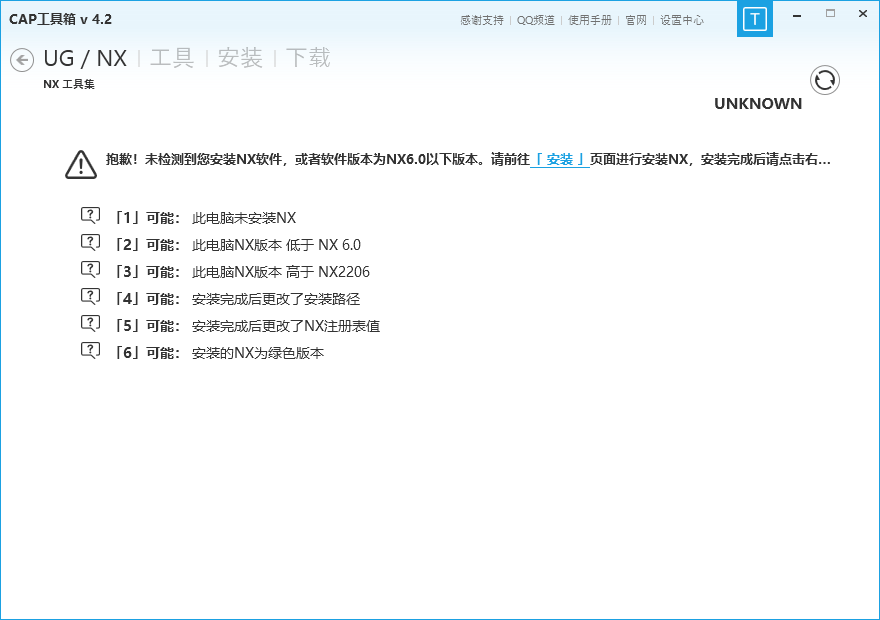The image size is (880, 620).
Task: Click help bubble icon for reason 6
Action: 90,350
